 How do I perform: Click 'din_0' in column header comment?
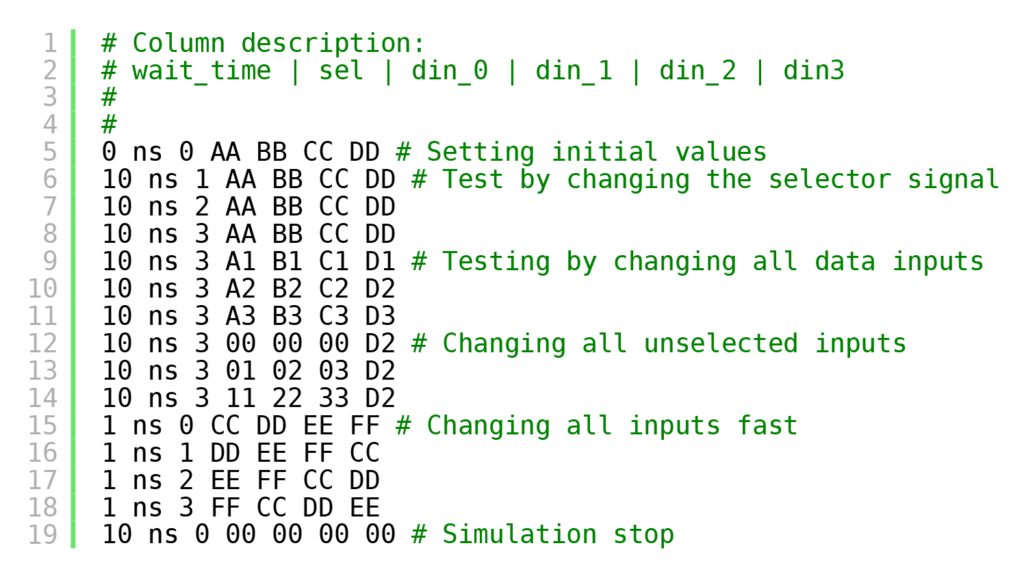449,71
